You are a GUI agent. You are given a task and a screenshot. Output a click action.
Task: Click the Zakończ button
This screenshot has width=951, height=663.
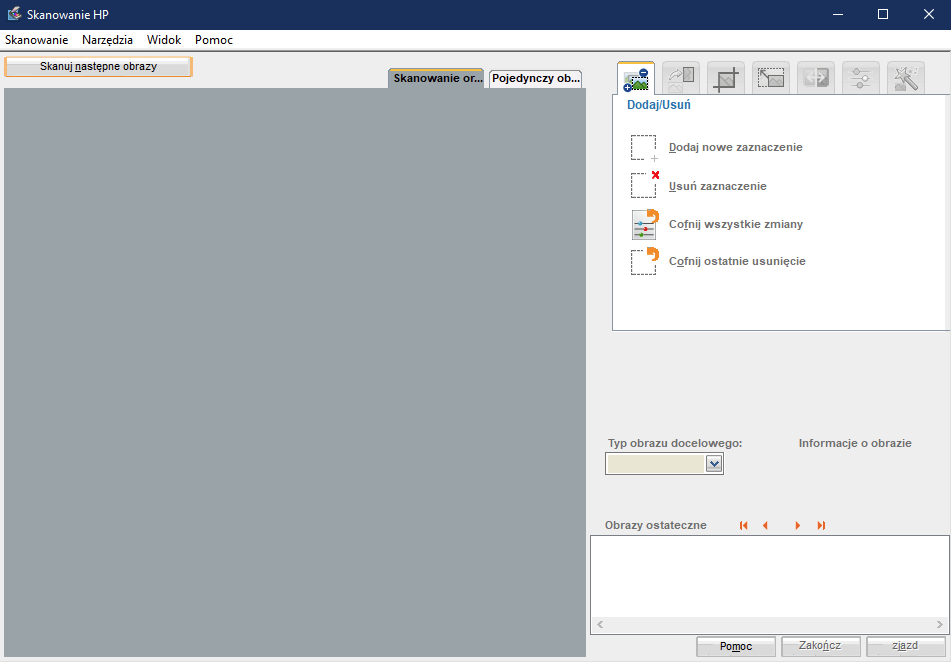click(x=820, y=646)
